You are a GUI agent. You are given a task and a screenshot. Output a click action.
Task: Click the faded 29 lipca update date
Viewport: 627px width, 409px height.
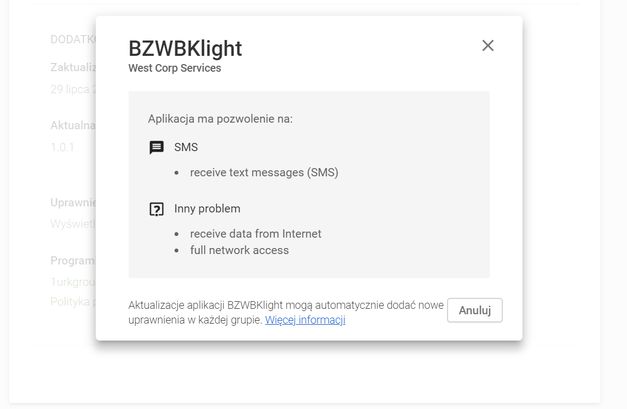73,89
